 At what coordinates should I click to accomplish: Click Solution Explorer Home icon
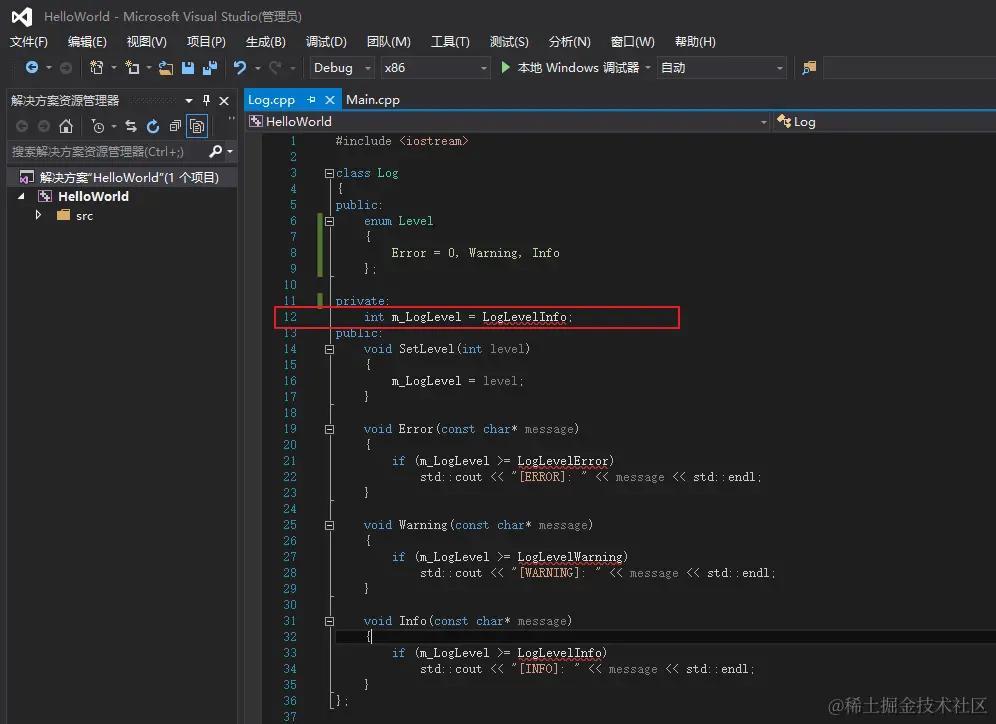coord(66,127)
